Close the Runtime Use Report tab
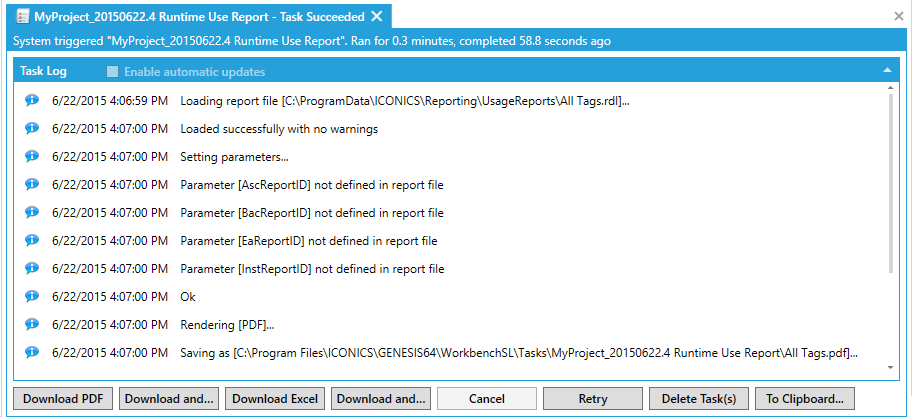Viewport: 912px width, 419px height. pos(377,17)
